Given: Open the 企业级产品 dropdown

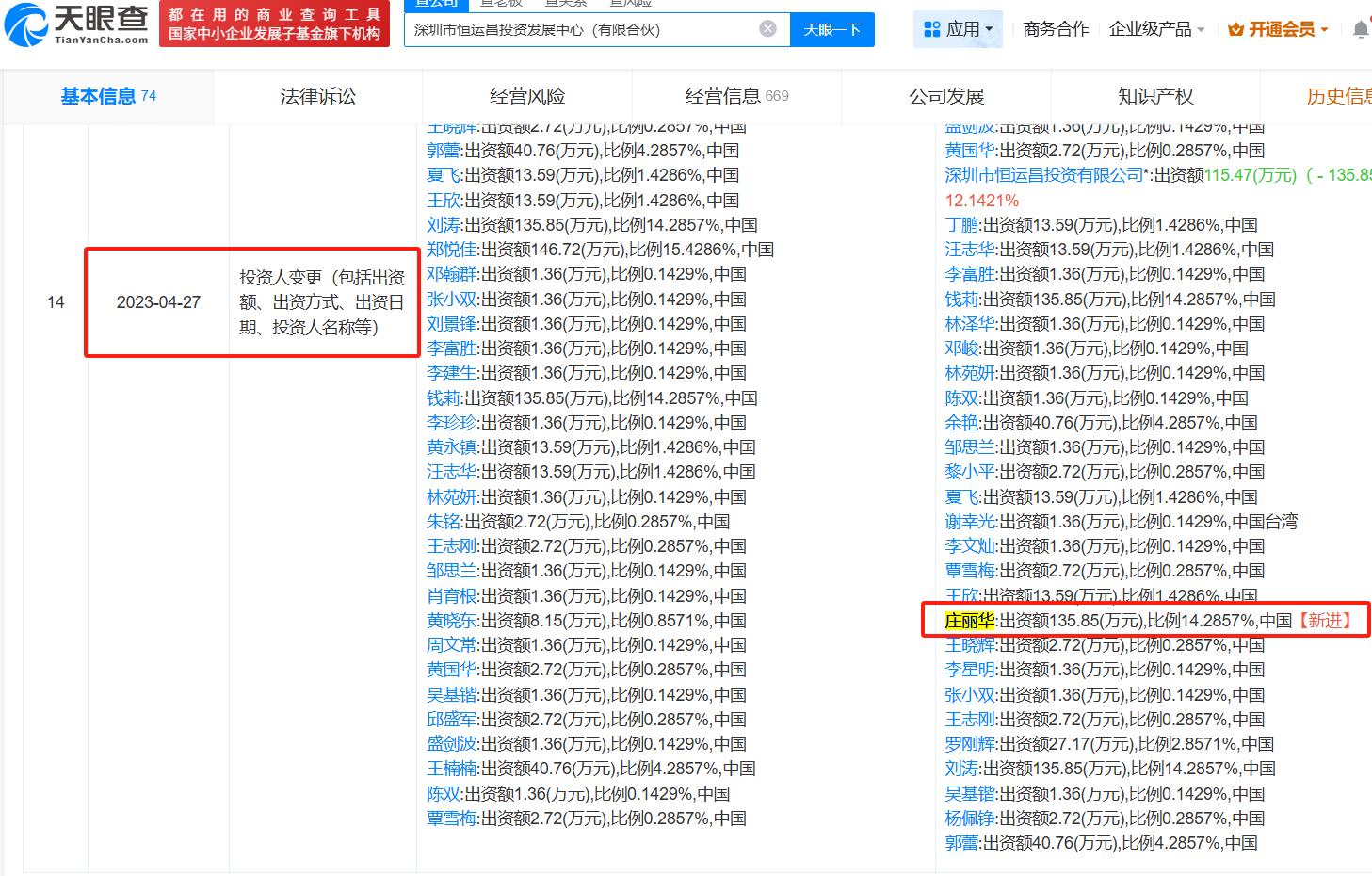Looking at the screenshot, I should pos(1156,29).
